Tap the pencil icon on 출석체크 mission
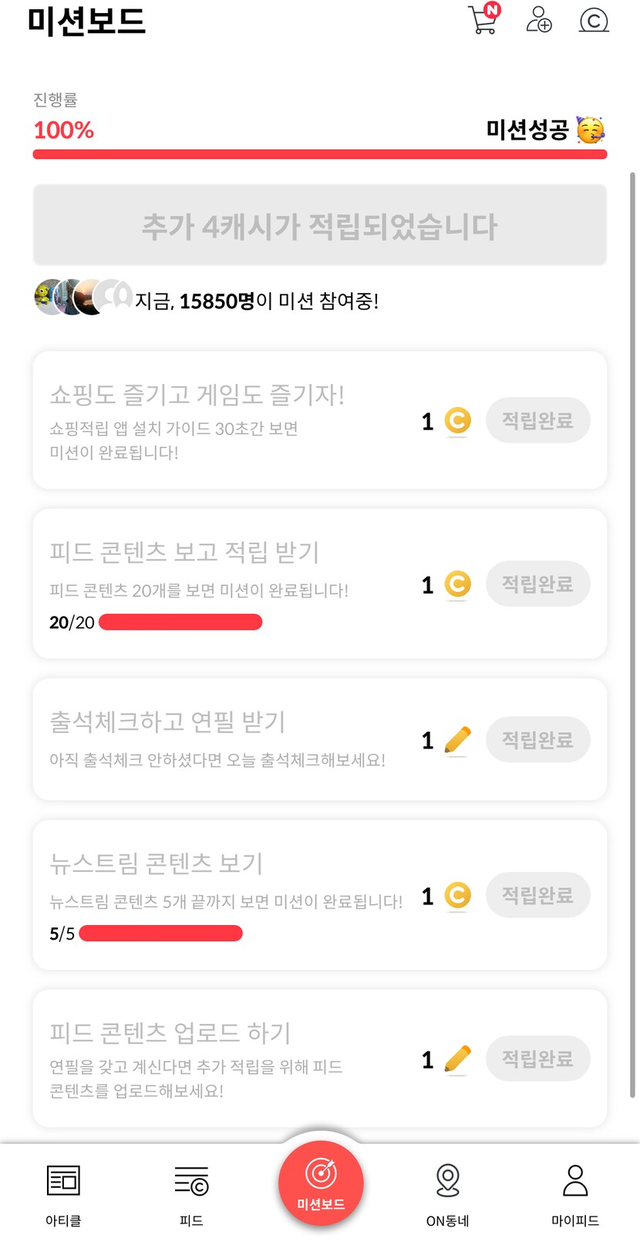Image resolution: width=640 pixels, height=1245 pixels. pyautogui.click(x=457, y=740)
